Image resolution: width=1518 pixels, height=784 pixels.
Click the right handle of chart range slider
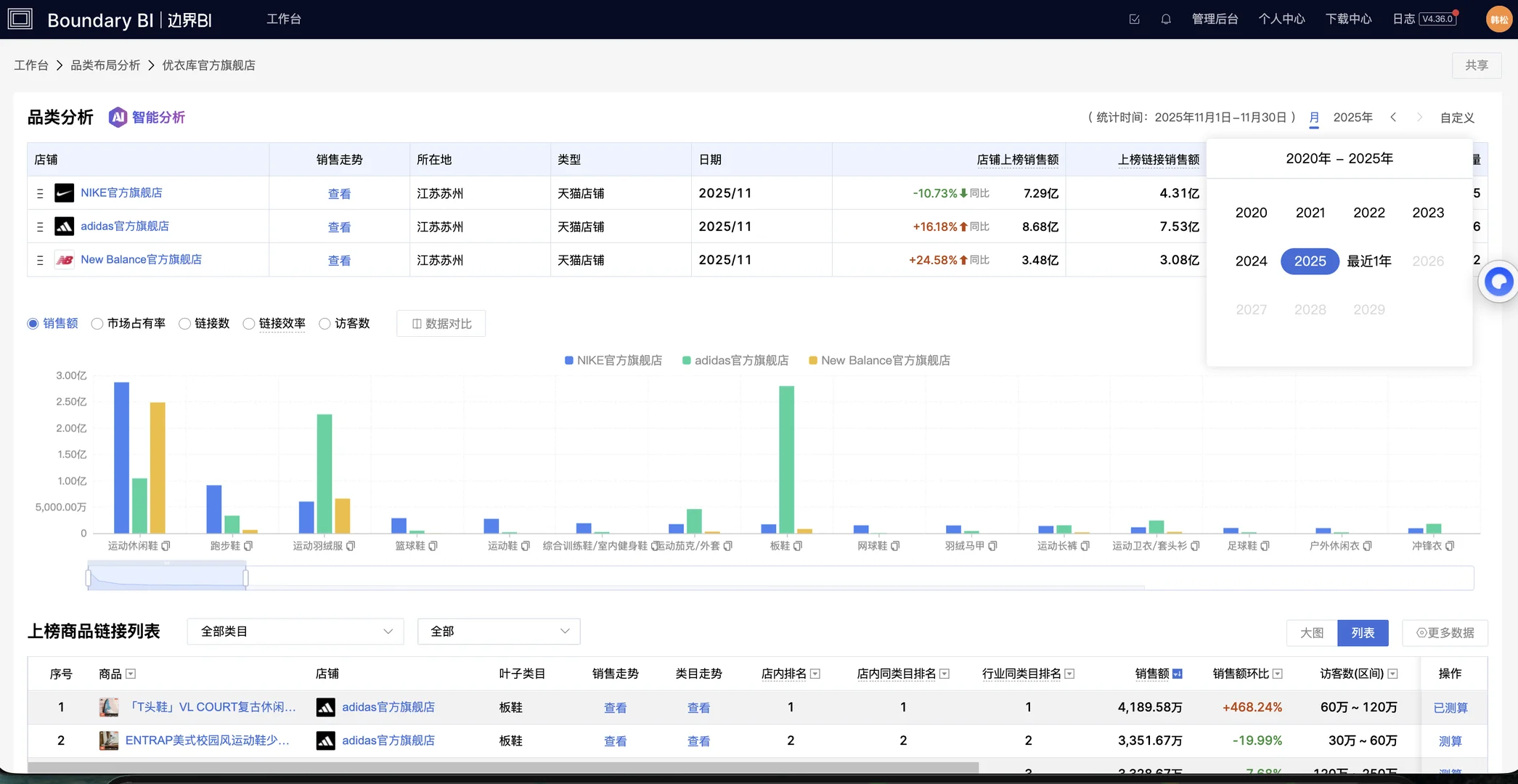245,578
